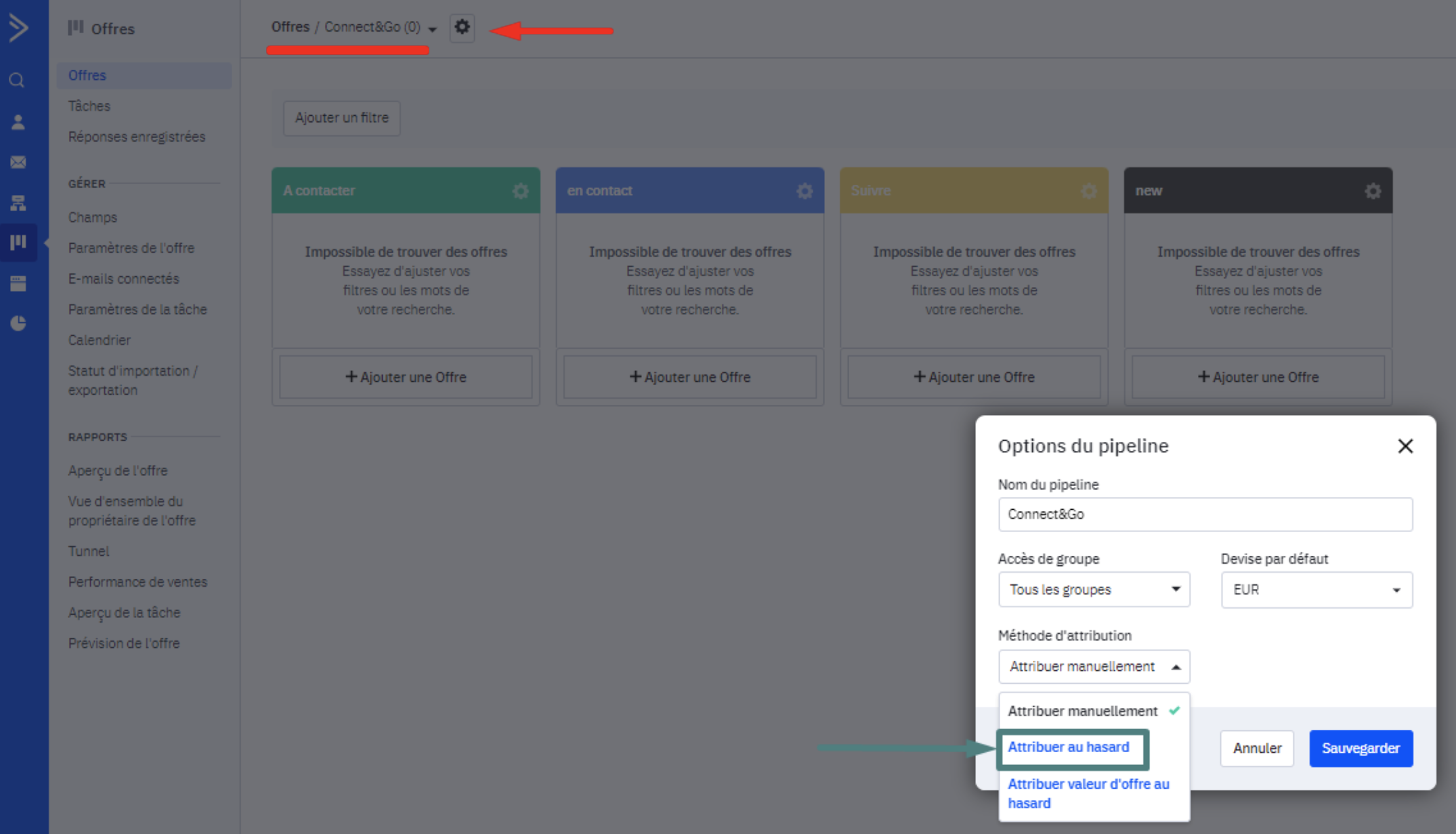Open the mail envelope icon in sidebar

18,162
